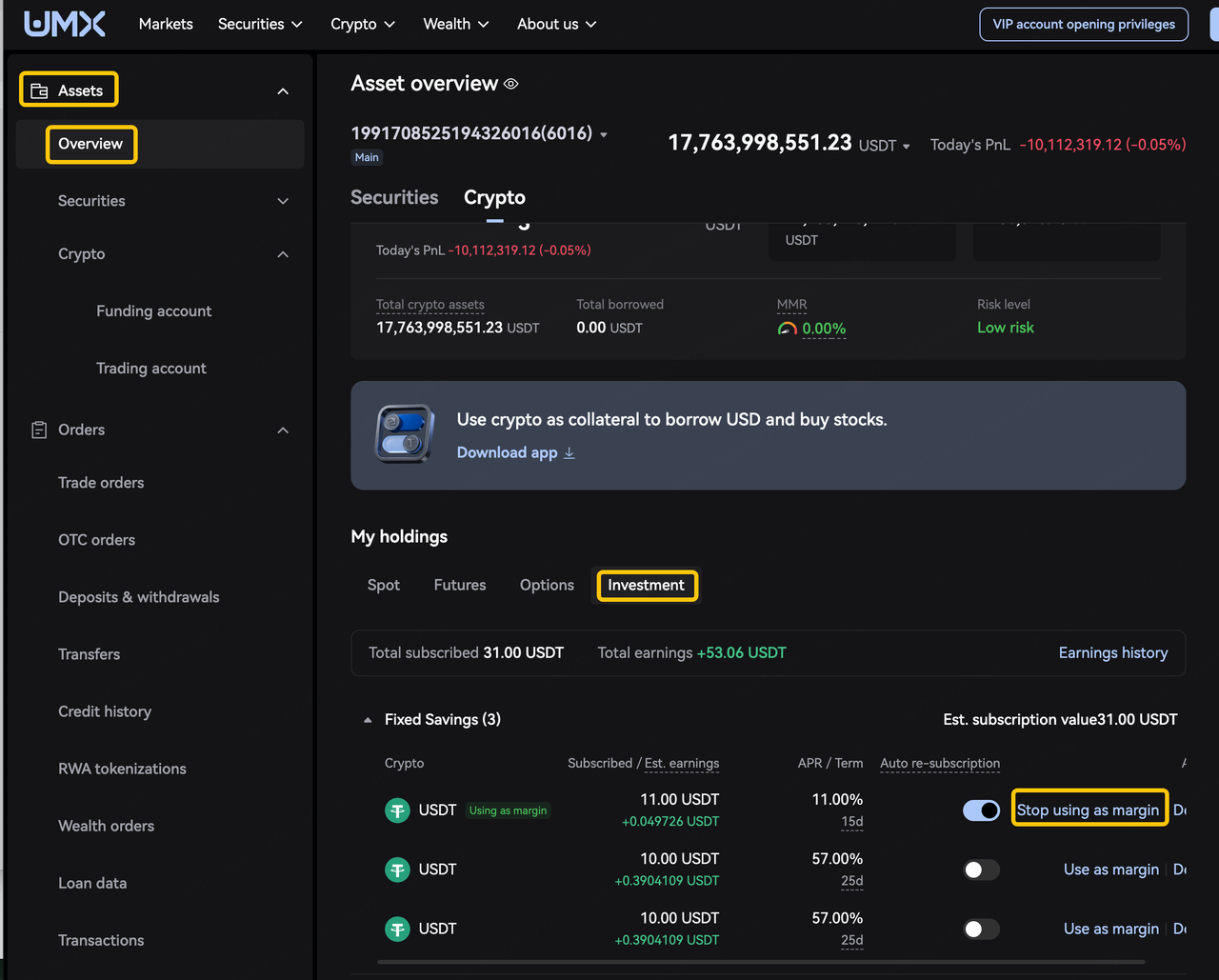Click the Main account tag

click(x=367, y=158)
